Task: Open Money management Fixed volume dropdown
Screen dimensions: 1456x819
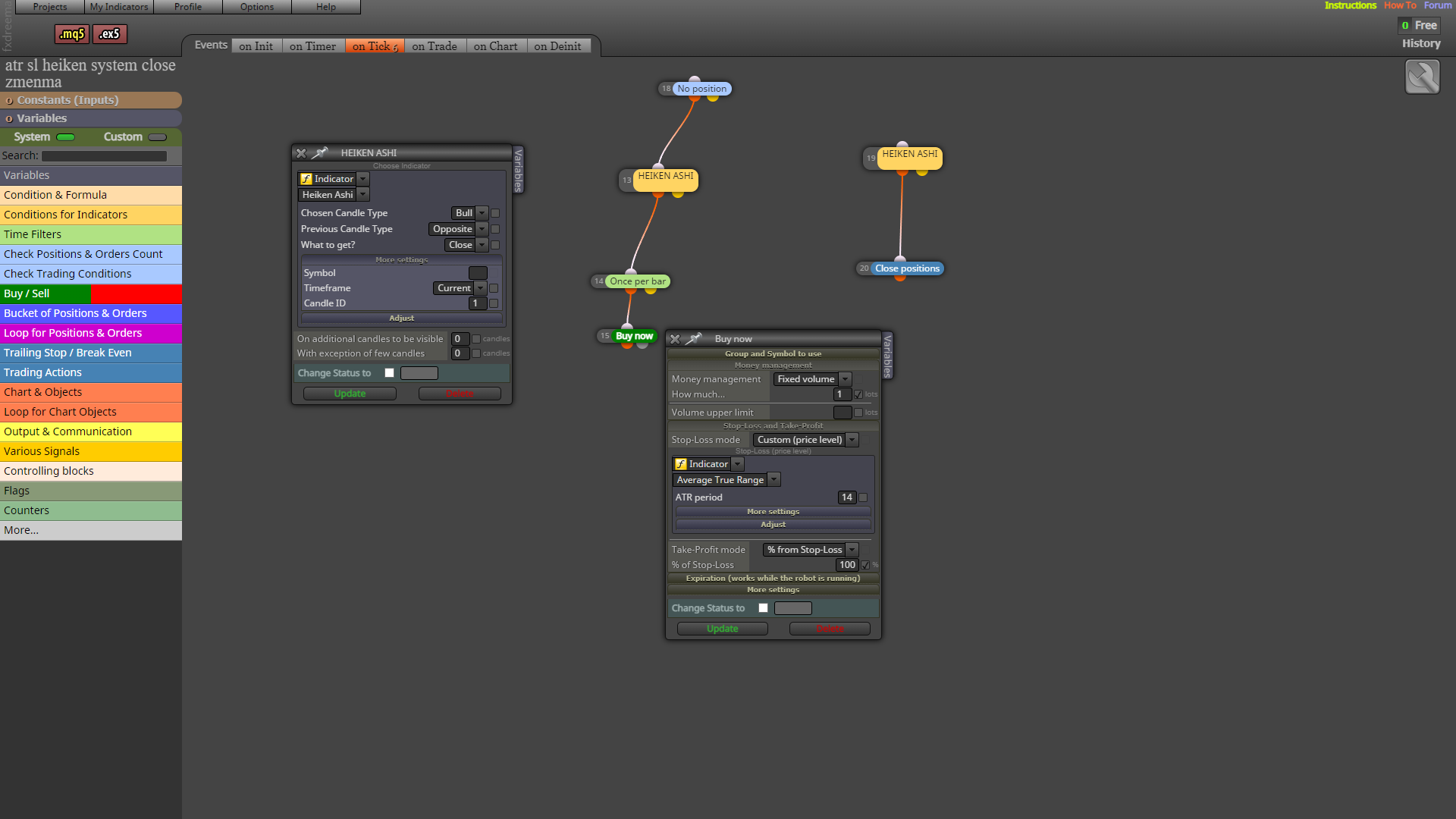Action: tap(812, 379)
